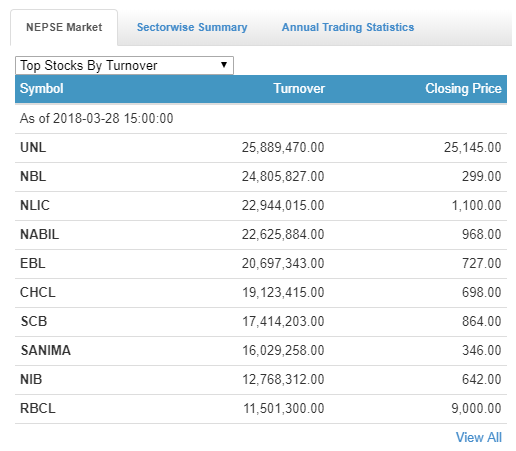This screenshot has width=516, height=451.
Task: Select the NEPSE Market tab
Action: pyautogui.click(x=64, y=27)
